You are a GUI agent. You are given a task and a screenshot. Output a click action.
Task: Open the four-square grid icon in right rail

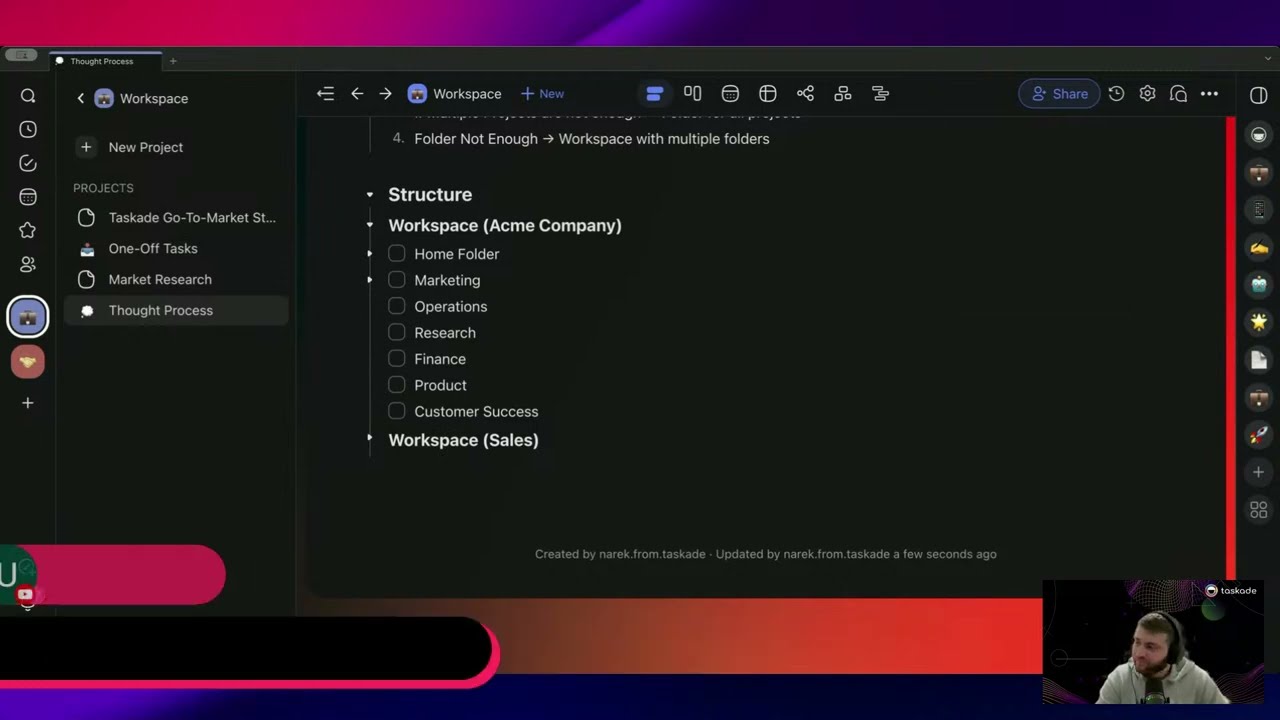[x=1259, y=510]
